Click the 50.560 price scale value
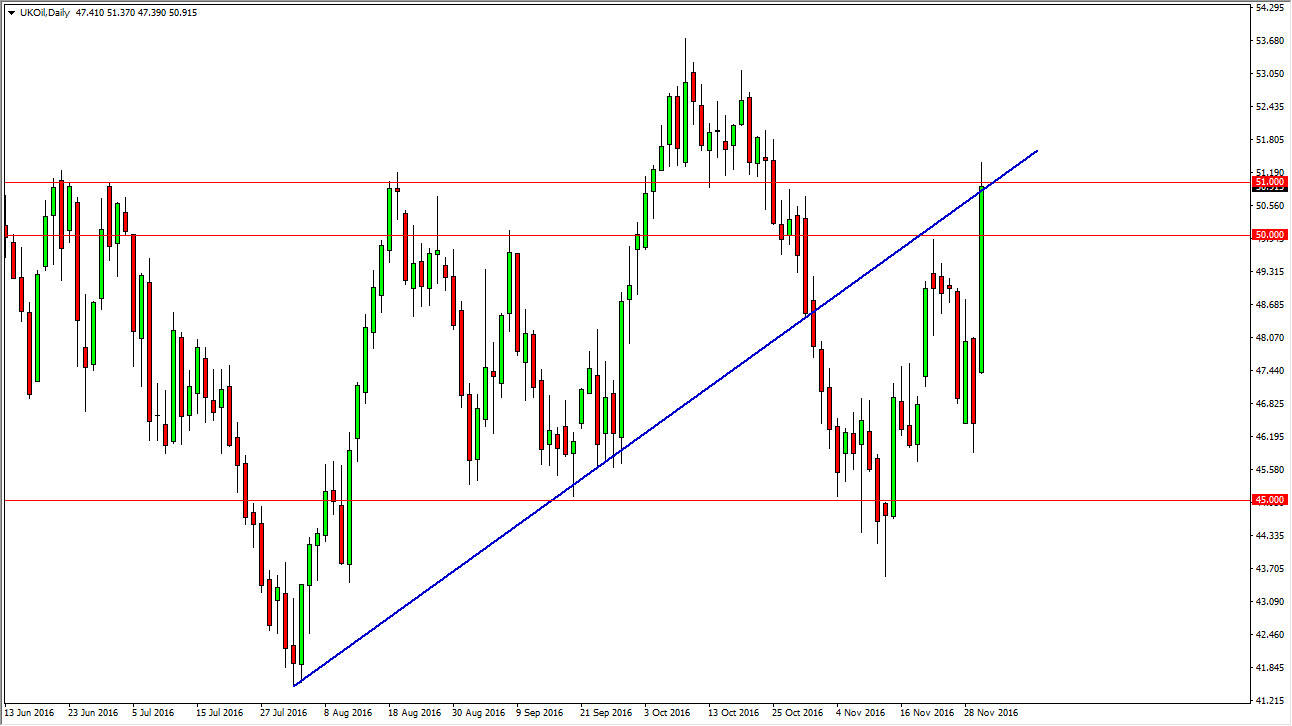The width and height of the screenshot is (1292, 726). click(1269, 206)
